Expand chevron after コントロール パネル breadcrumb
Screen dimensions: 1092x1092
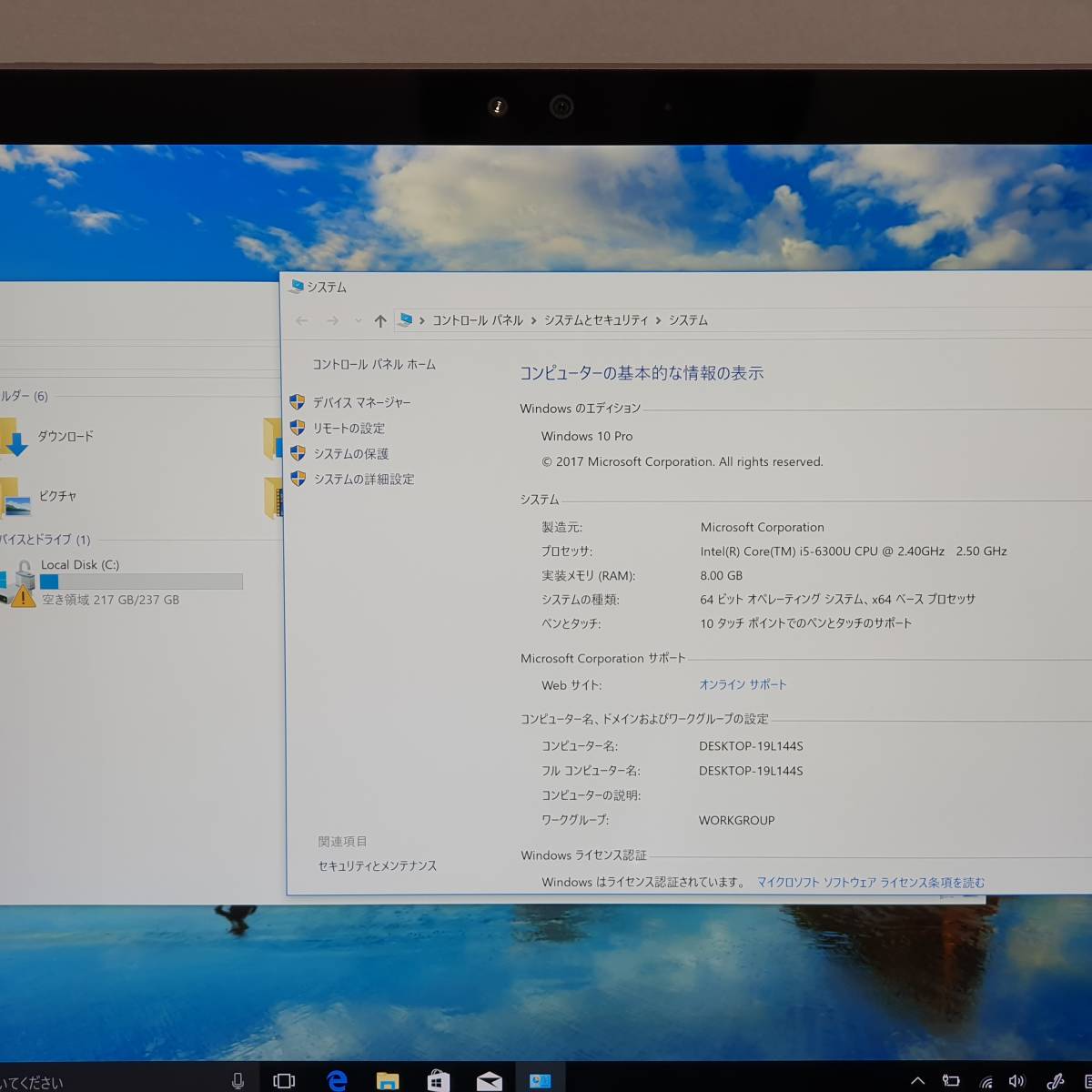[x=533, y=320]
